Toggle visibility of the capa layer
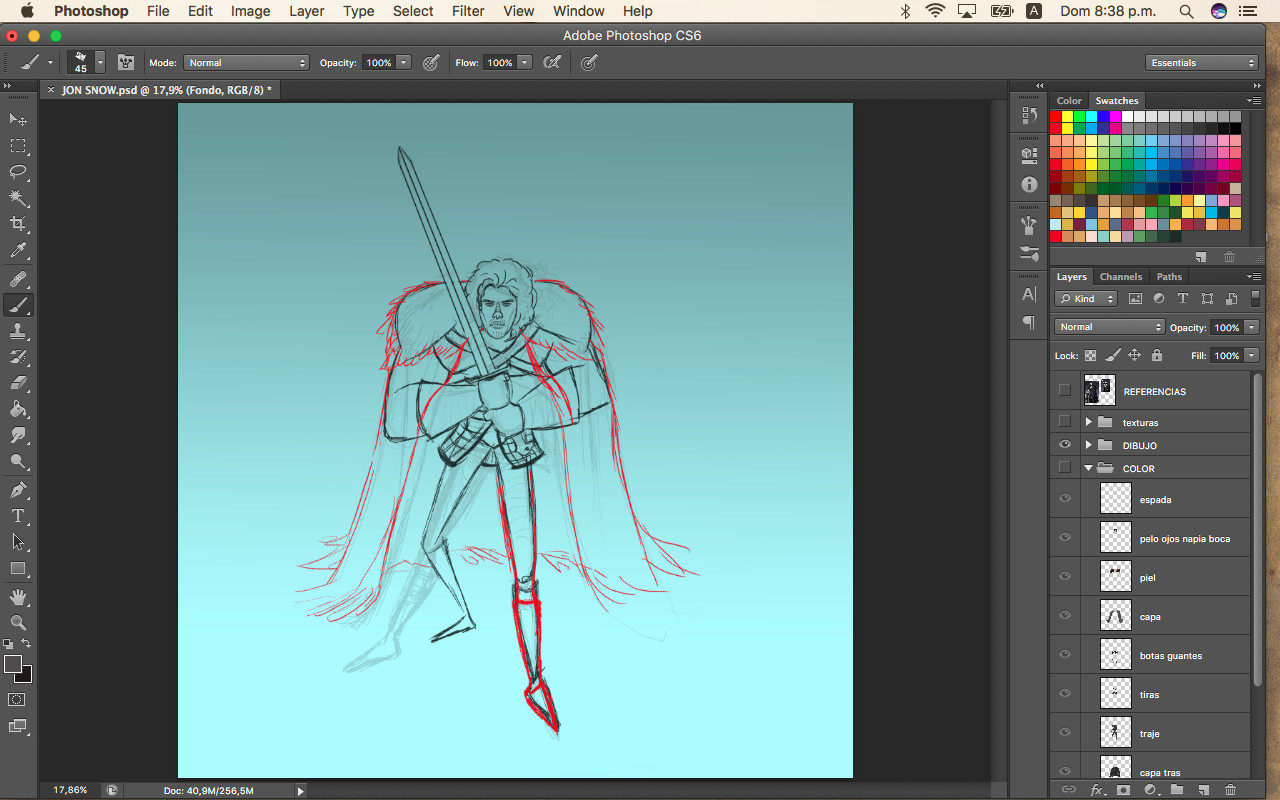Image resolution: width=1280 pixels, height=800 pixels. (x=1064, y=616)
